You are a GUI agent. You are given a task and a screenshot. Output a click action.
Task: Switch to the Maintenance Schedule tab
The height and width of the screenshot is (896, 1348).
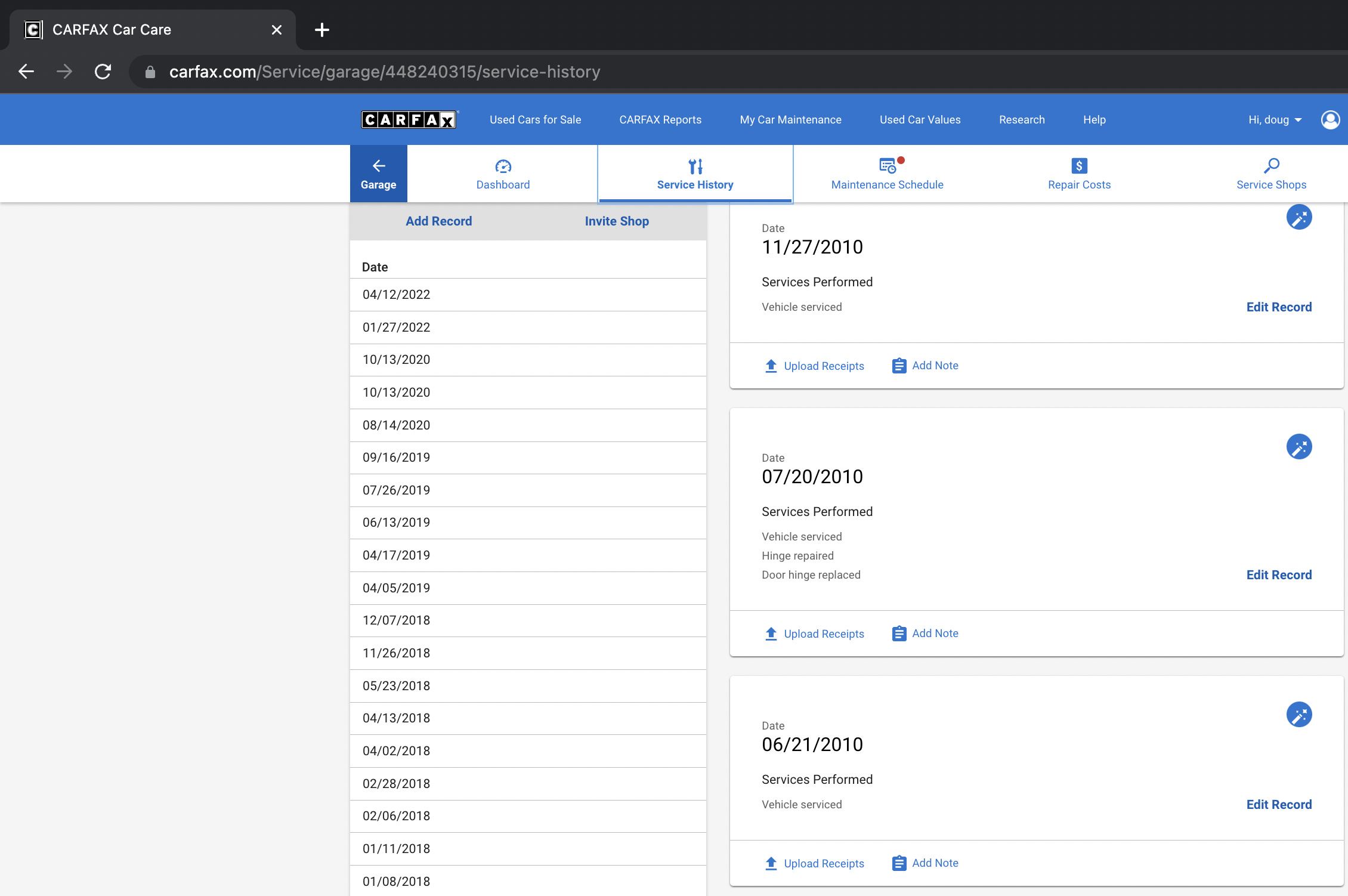(888, 174)
